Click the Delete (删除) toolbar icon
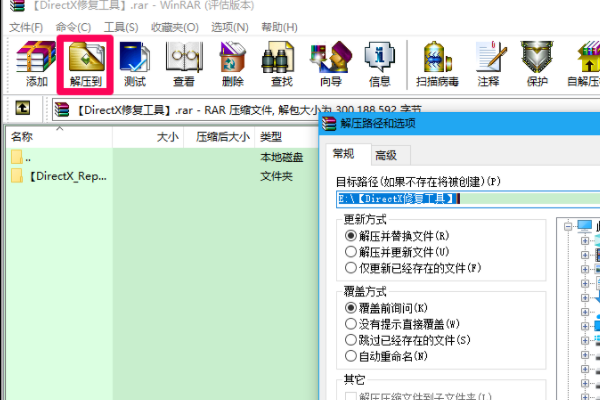 click(232, 64)
